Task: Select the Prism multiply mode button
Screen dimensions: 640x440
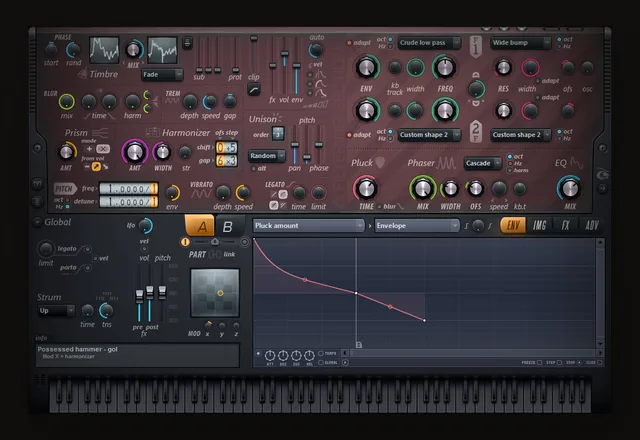Action: [103, 149]
